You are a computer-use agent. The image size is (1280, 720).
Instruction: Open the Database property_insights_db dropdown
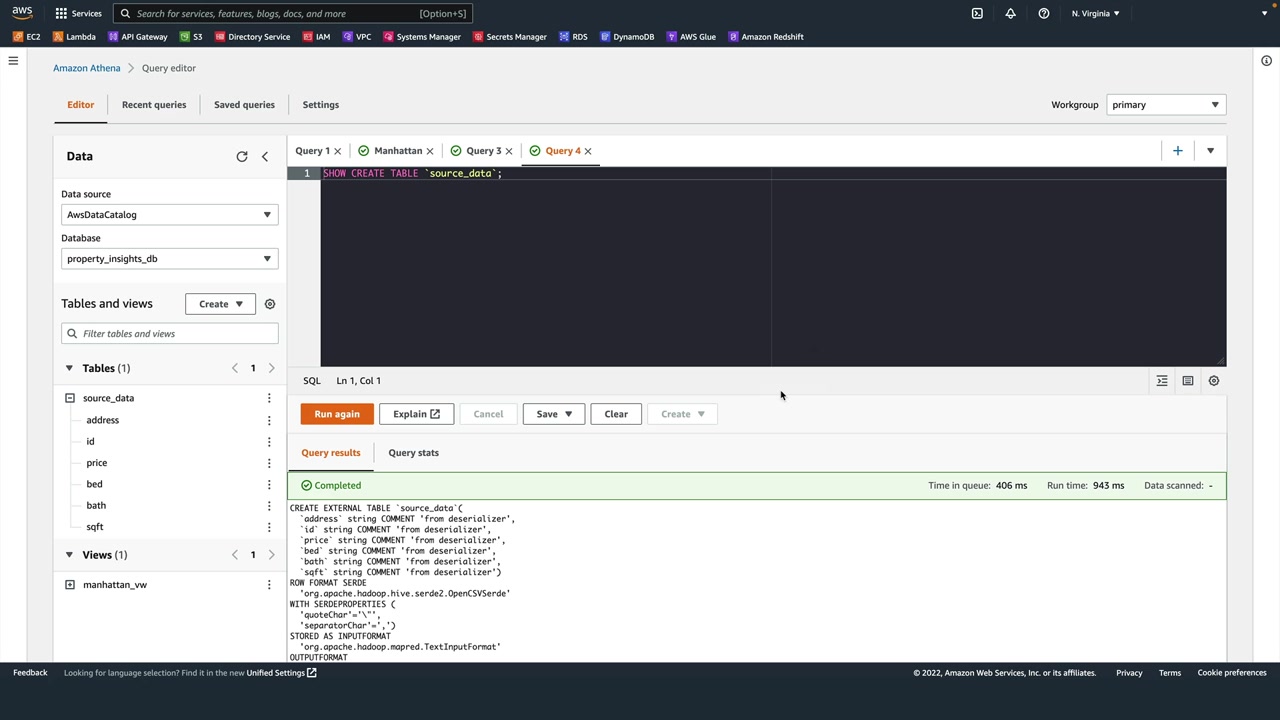169,259
